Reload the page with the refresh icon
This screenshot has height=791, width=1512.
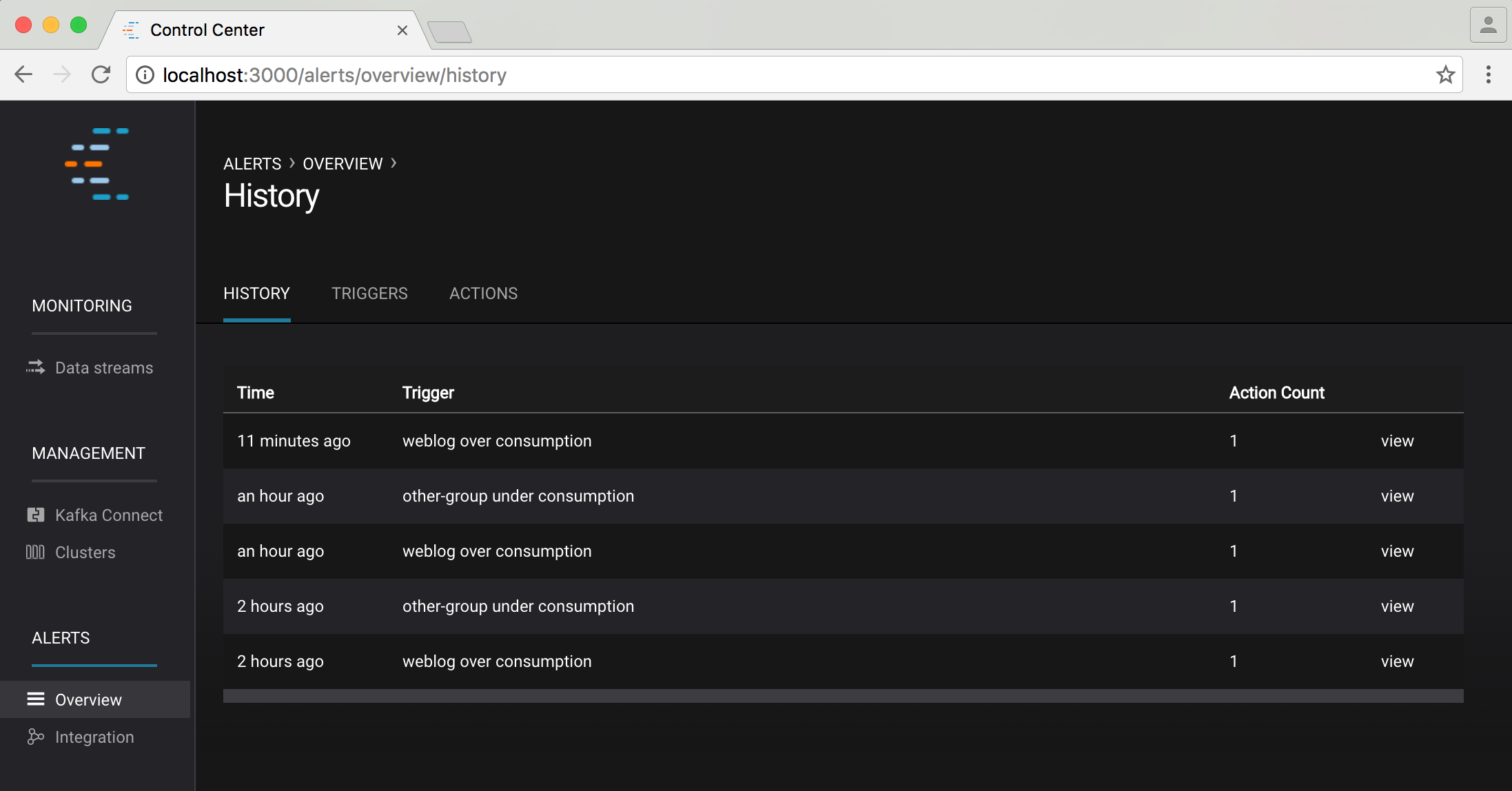tap(101, 74)
